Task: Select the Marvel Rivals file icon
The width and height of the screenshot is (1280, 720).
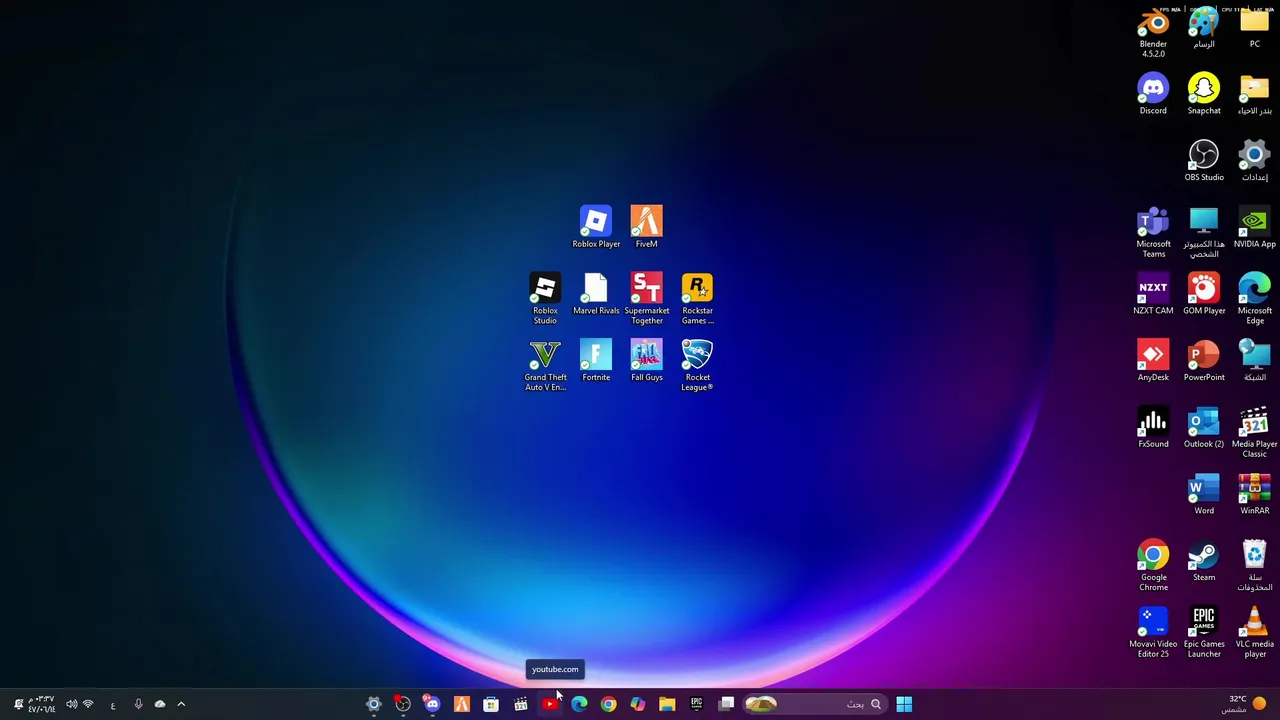Action: [596, 294]
